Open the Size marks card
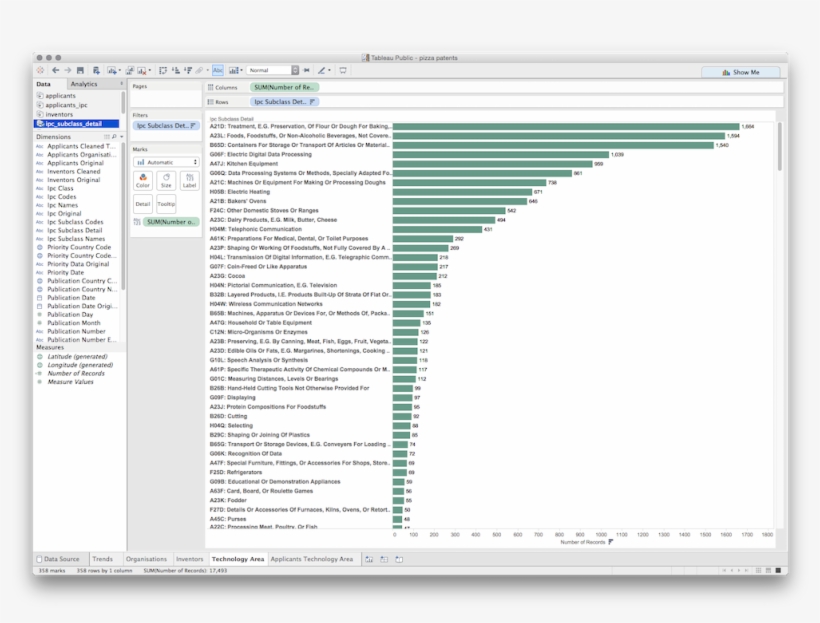This screenshot has width=820, height=623. coord(166,181)
